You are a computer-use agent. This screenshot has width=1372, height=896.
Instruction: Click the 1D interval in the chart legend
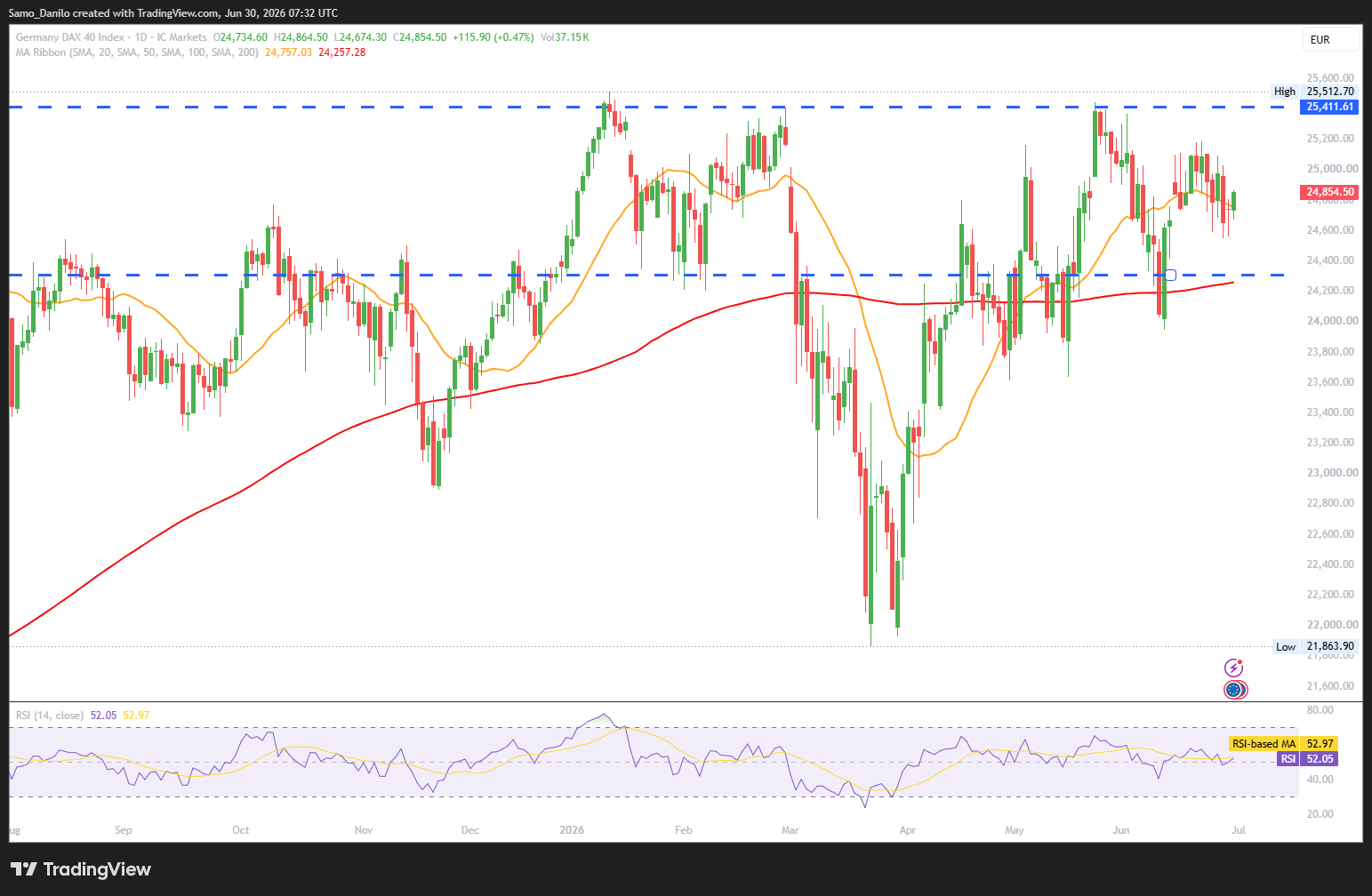pos(140,37)
